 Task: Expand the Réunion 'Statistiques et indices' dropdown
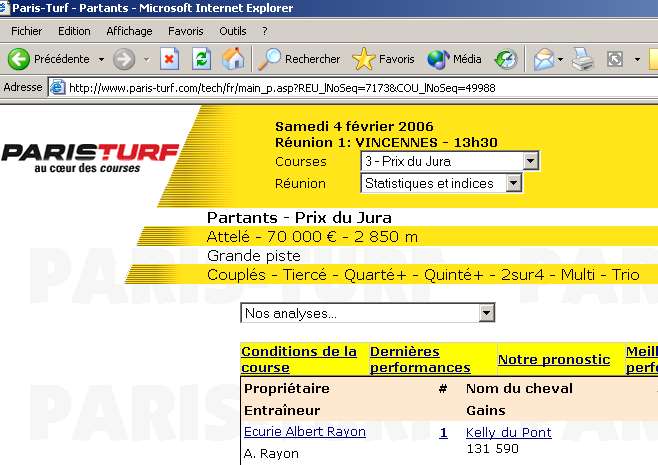point(513,183)
